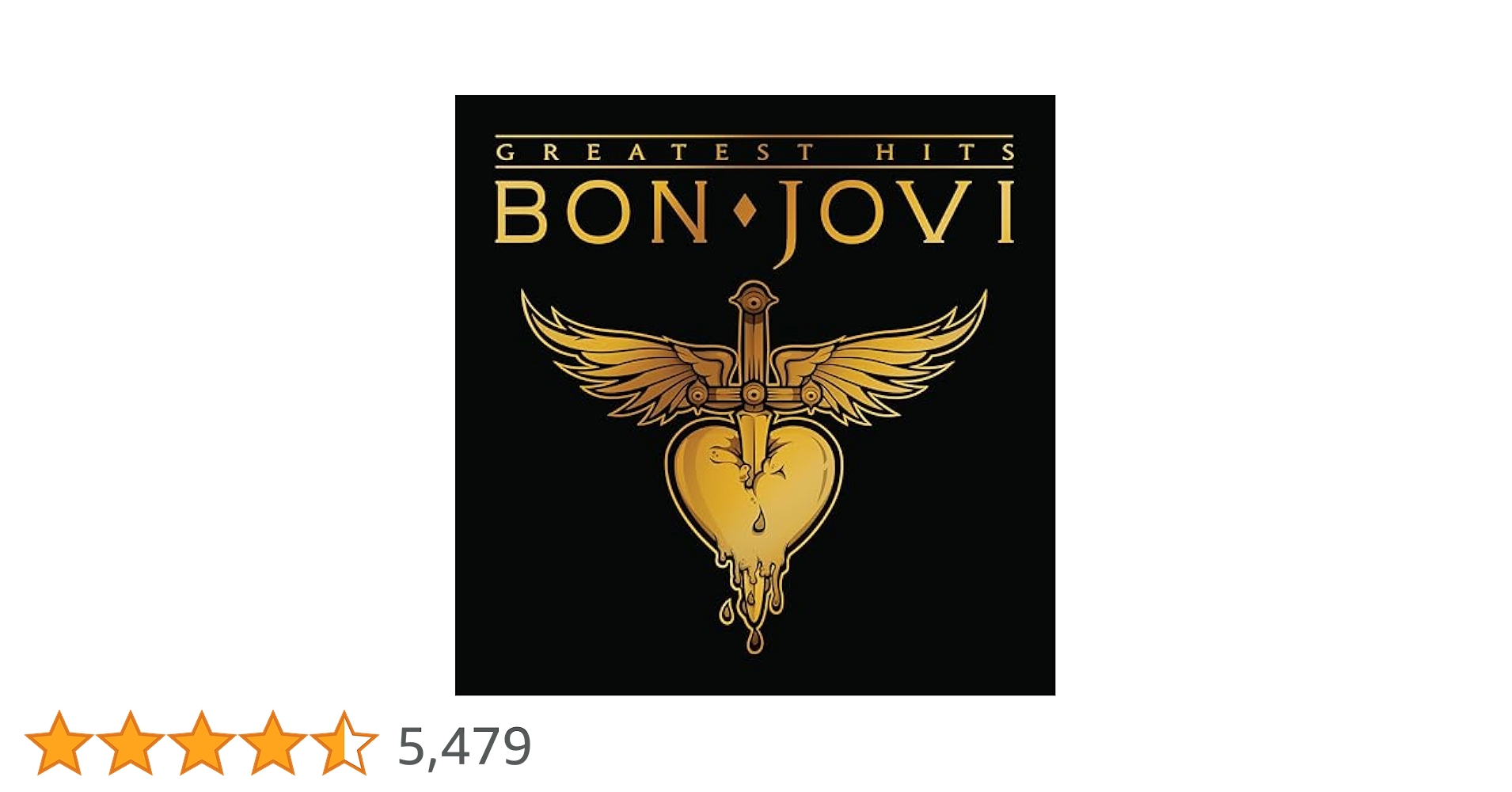The image size is (1512, 792).
Task: Click the word GREATEST on the cover
Action: pos(655,151)
